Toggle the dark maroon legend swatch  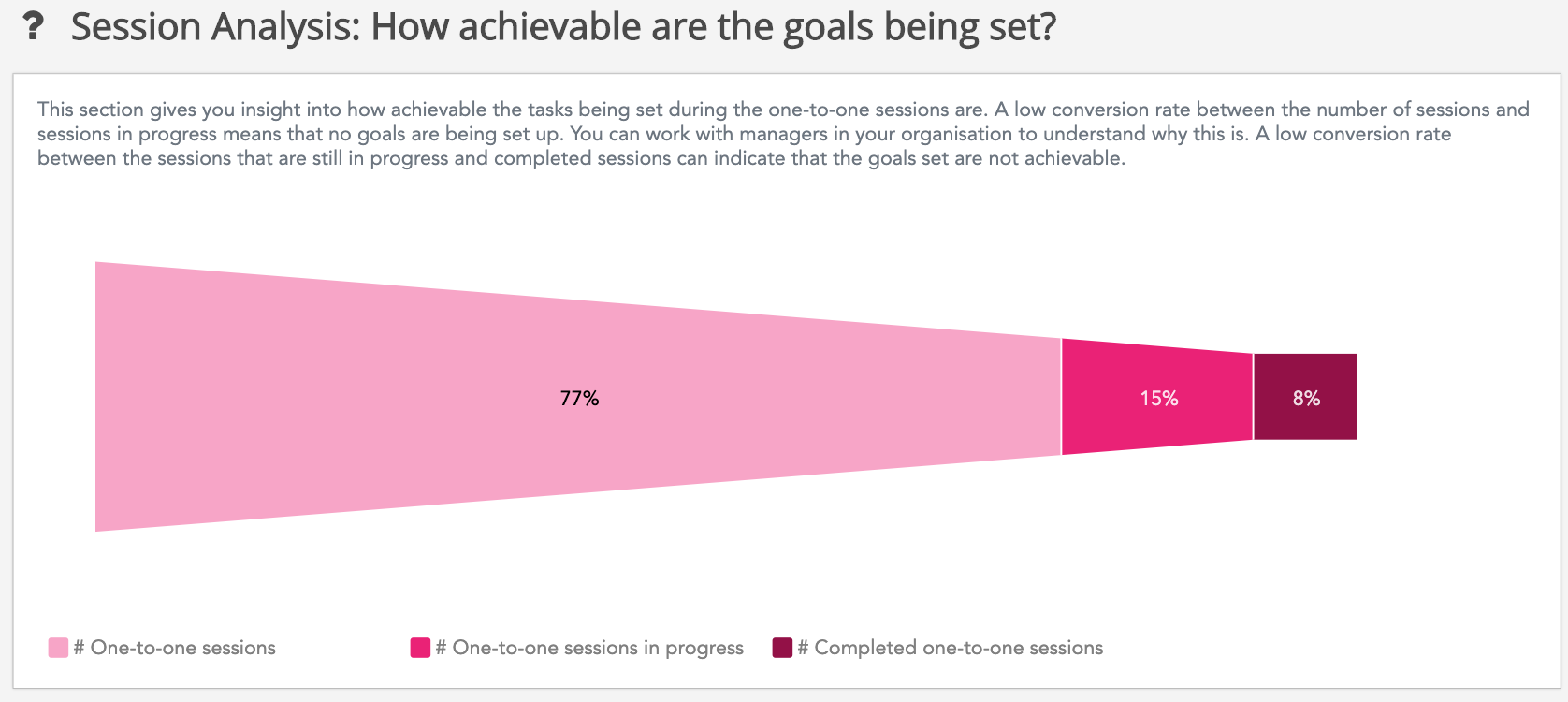pos(782,648)
